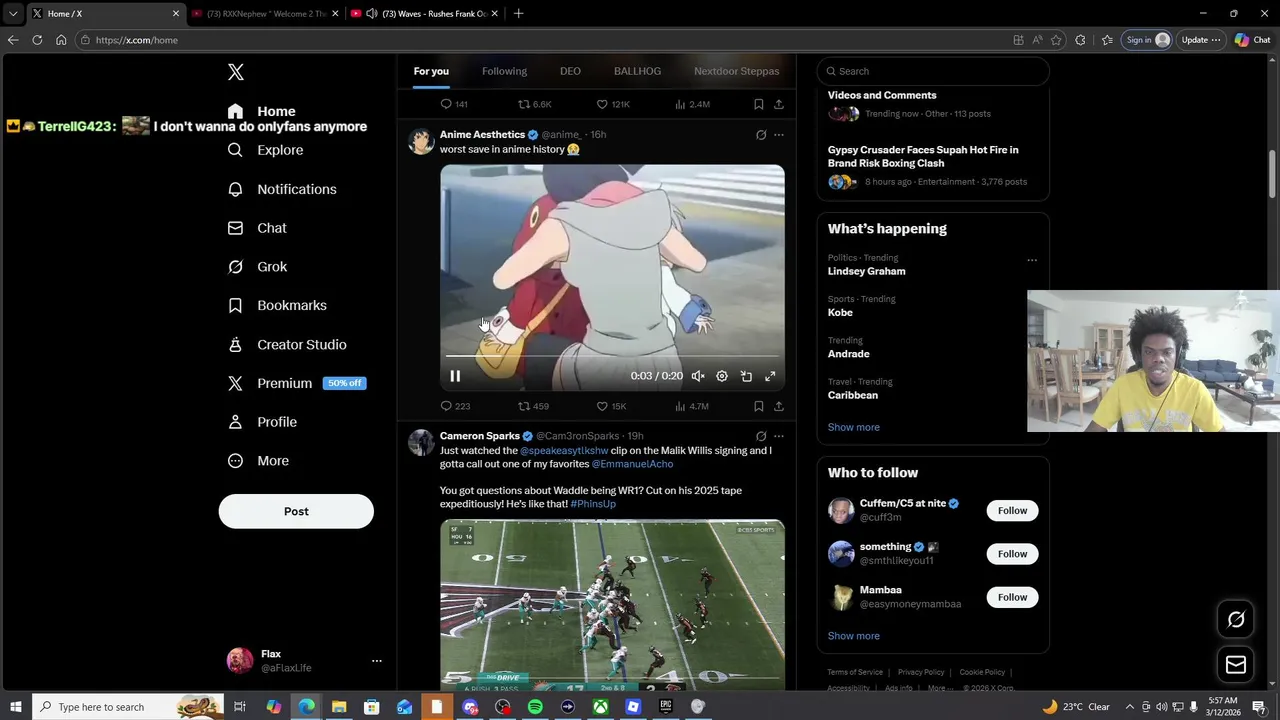The width and height of the screenshot is (1280, 720).
Task: Toggle picture-in-picture on video
Action: (x=746, y=376)
